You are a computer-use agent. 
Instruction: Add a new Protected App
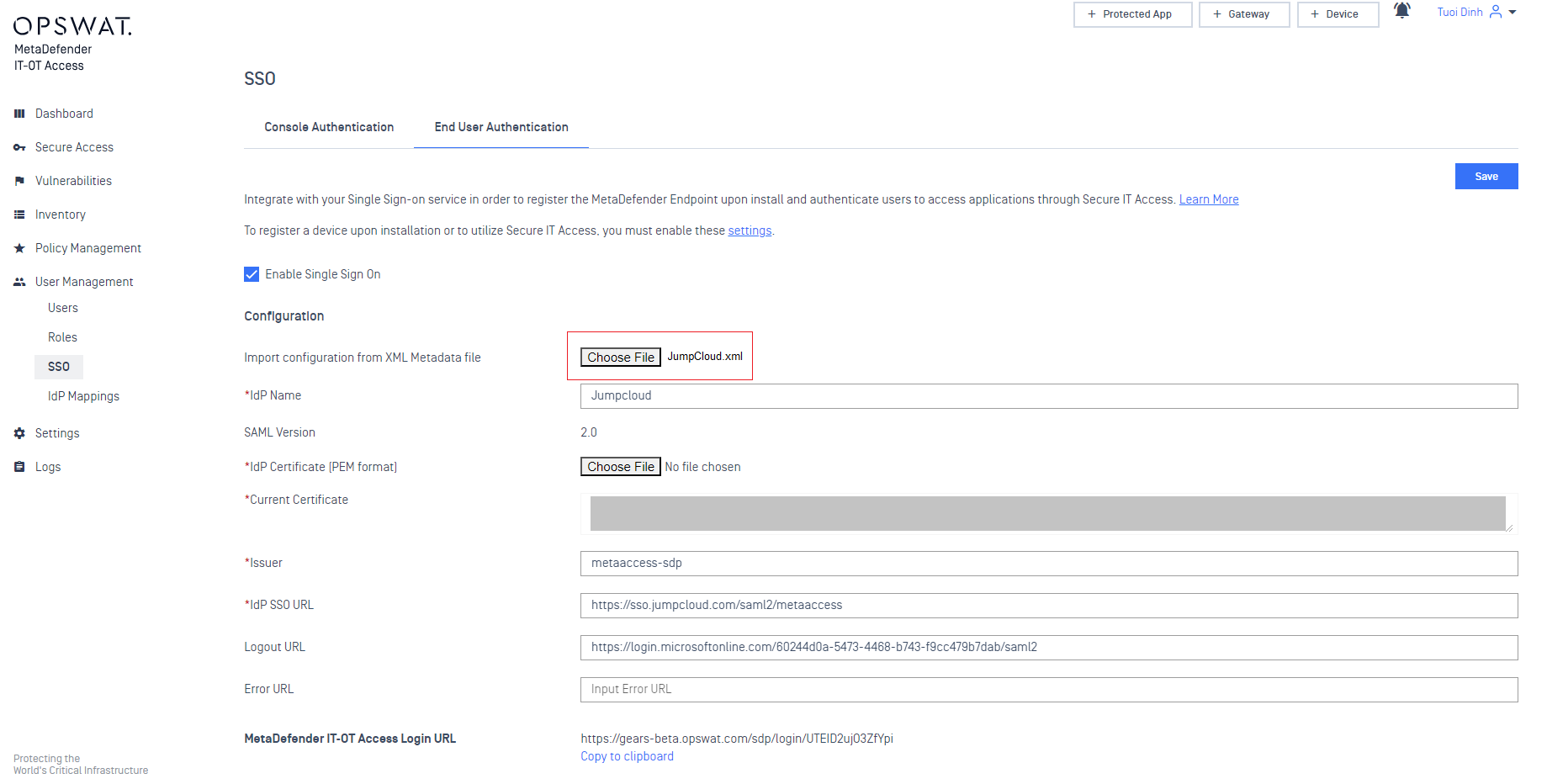pos(1132,14)
